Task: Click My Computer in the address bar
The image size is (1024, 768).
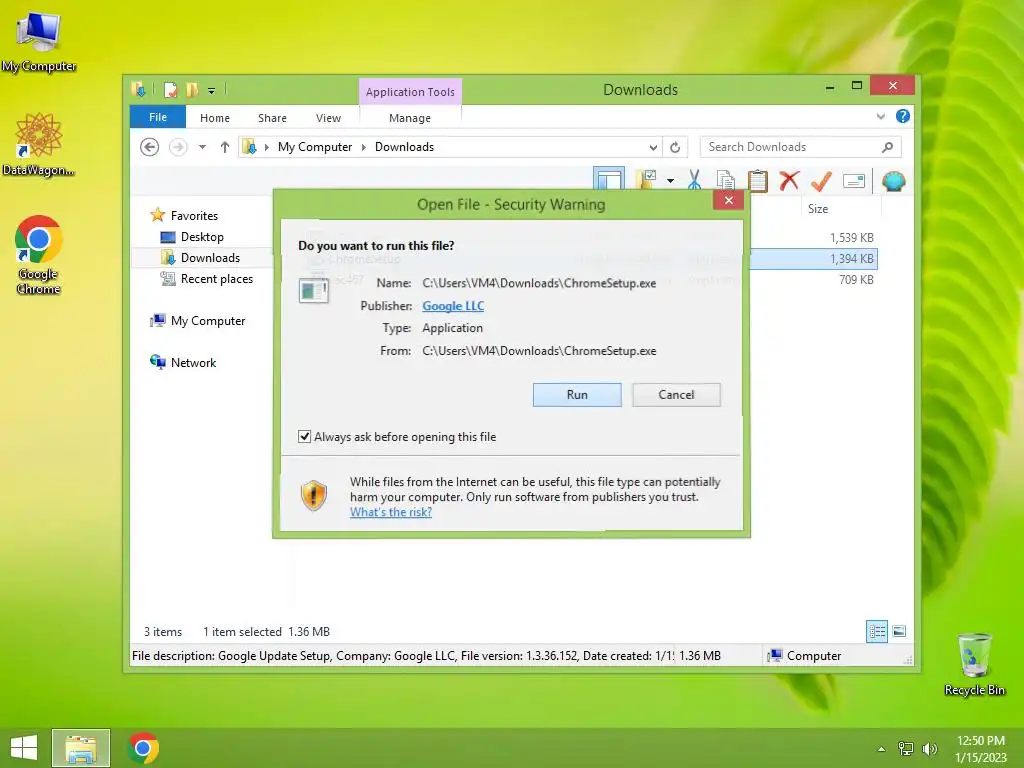Action: point(315,147)
